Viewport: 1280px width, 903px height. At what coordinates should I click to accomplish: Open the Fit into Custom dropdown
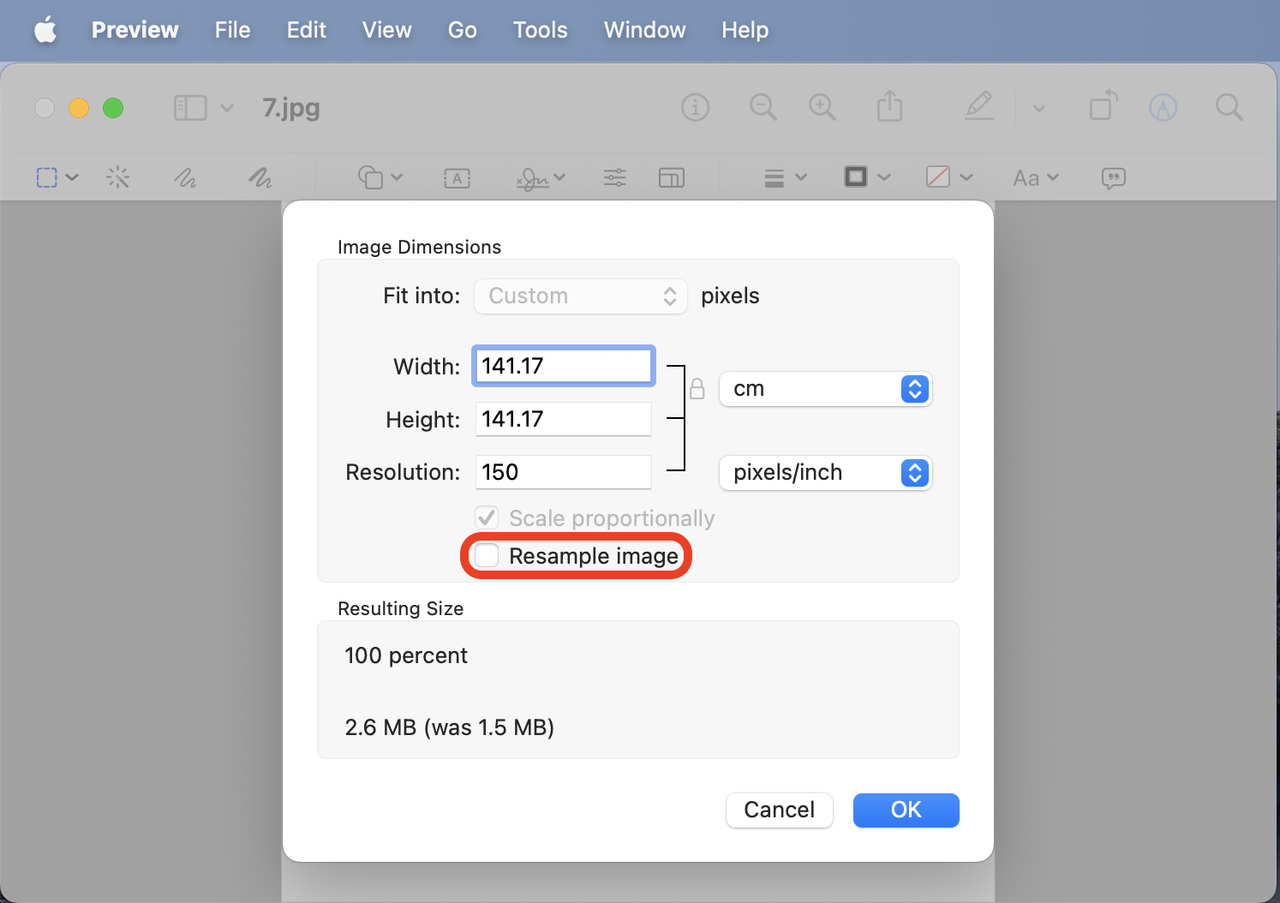point(581,296)
